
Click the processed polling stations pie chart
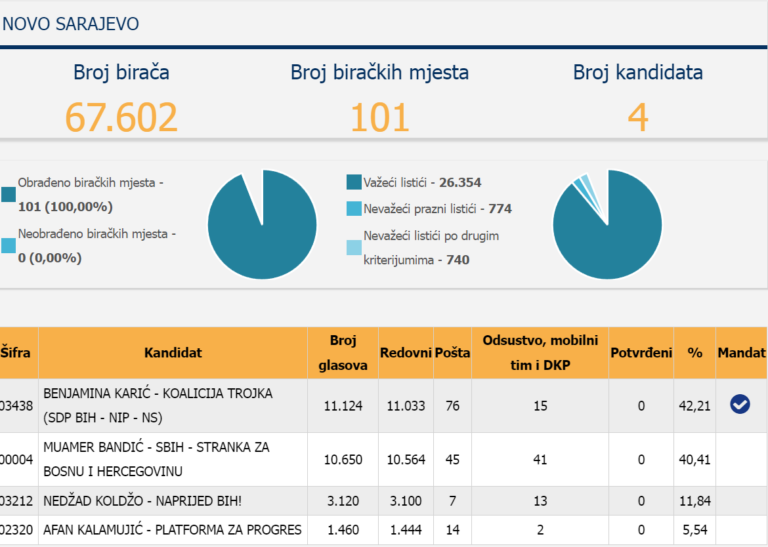click(262, 225)
